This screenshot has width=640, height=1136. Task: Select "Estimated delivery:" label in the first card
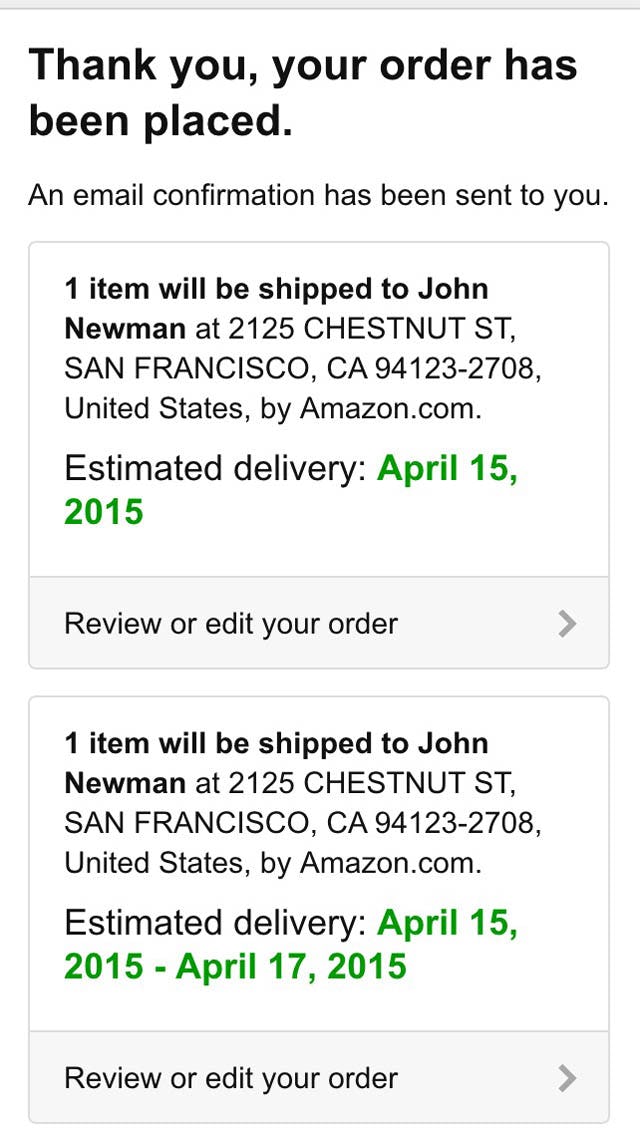click(x=215, y=469)
